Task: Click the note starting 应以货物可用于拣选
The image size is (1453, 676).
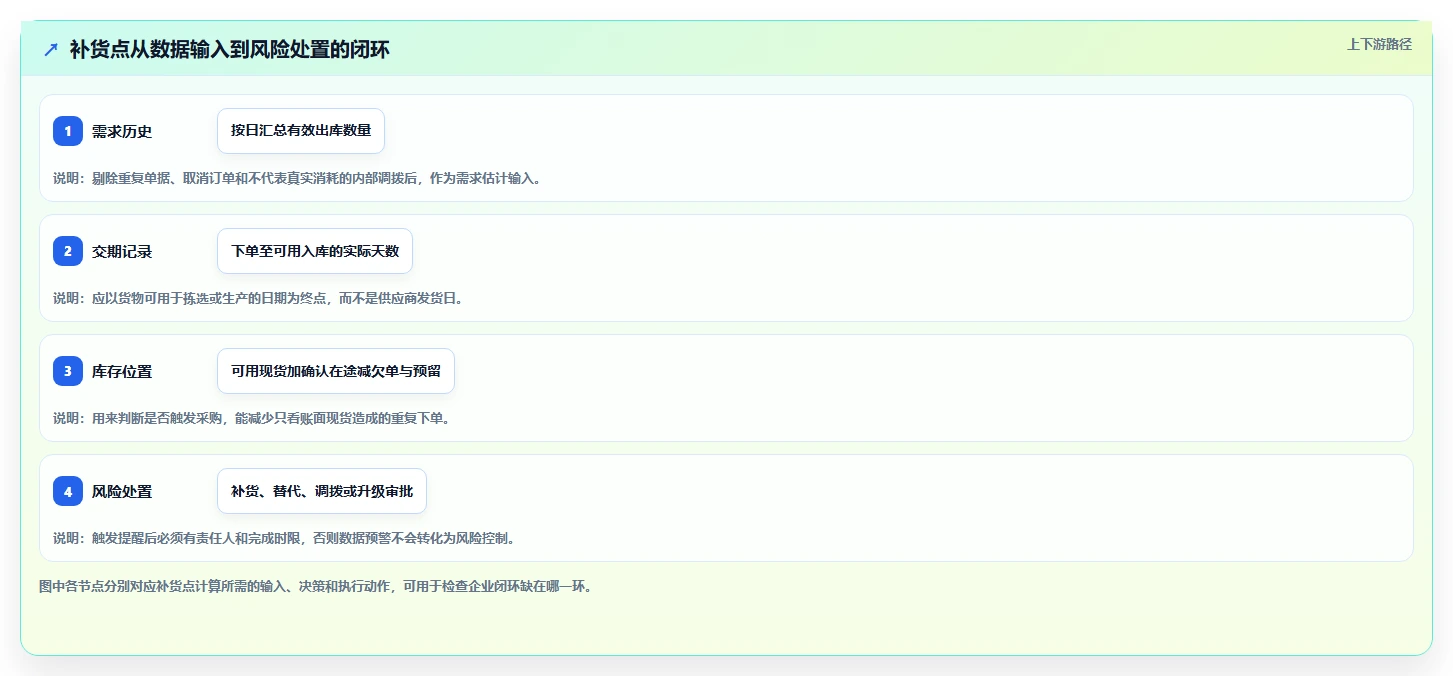Action: click(x=258, y=298)
